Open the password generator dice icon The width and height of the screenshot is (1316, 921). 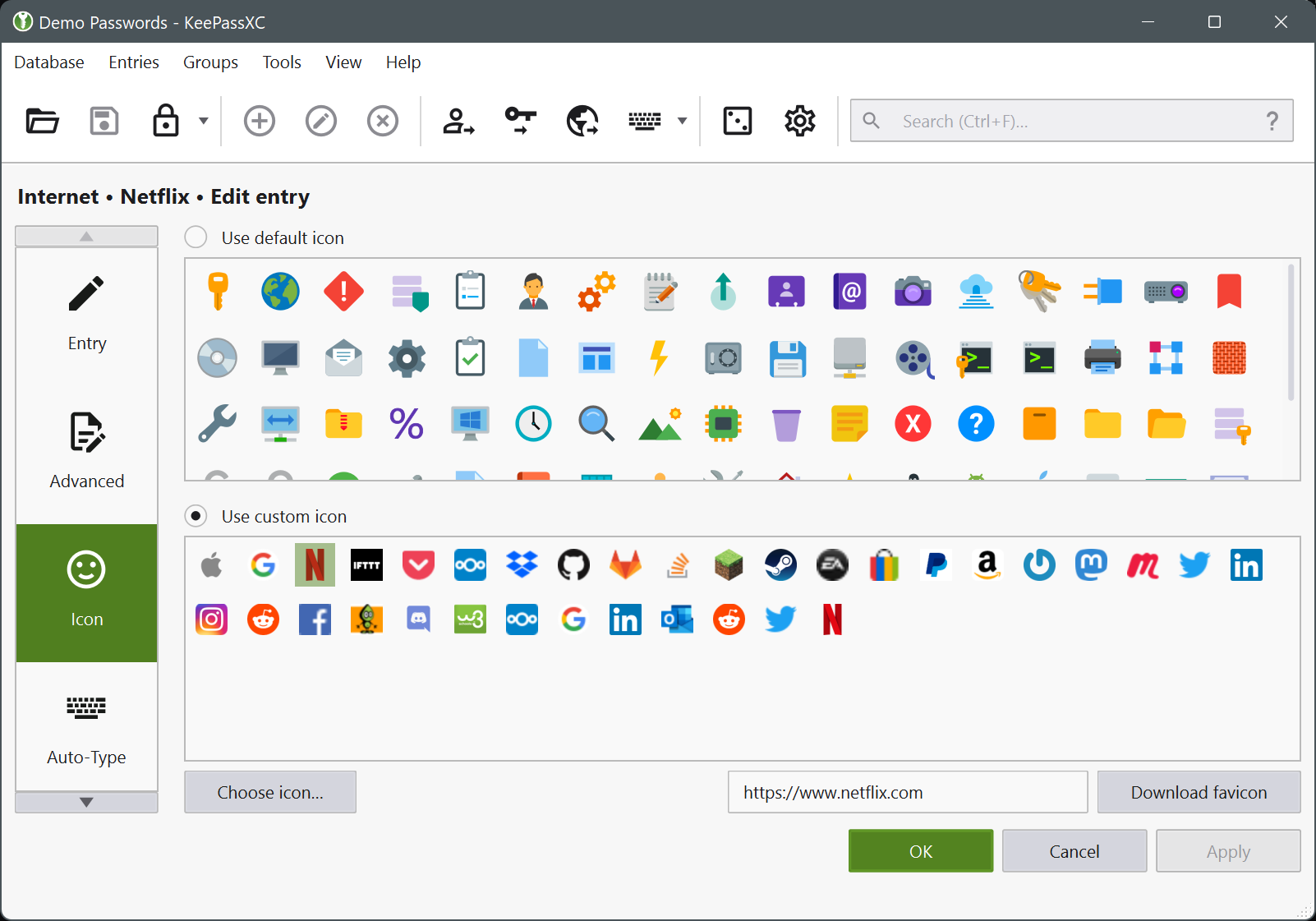pyautogui.click(x=737, y=121)
